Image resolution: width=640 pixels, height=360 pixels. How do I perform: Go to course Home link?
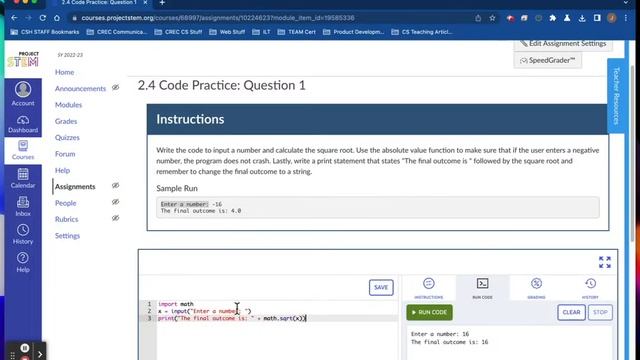[x=64, y=72]
